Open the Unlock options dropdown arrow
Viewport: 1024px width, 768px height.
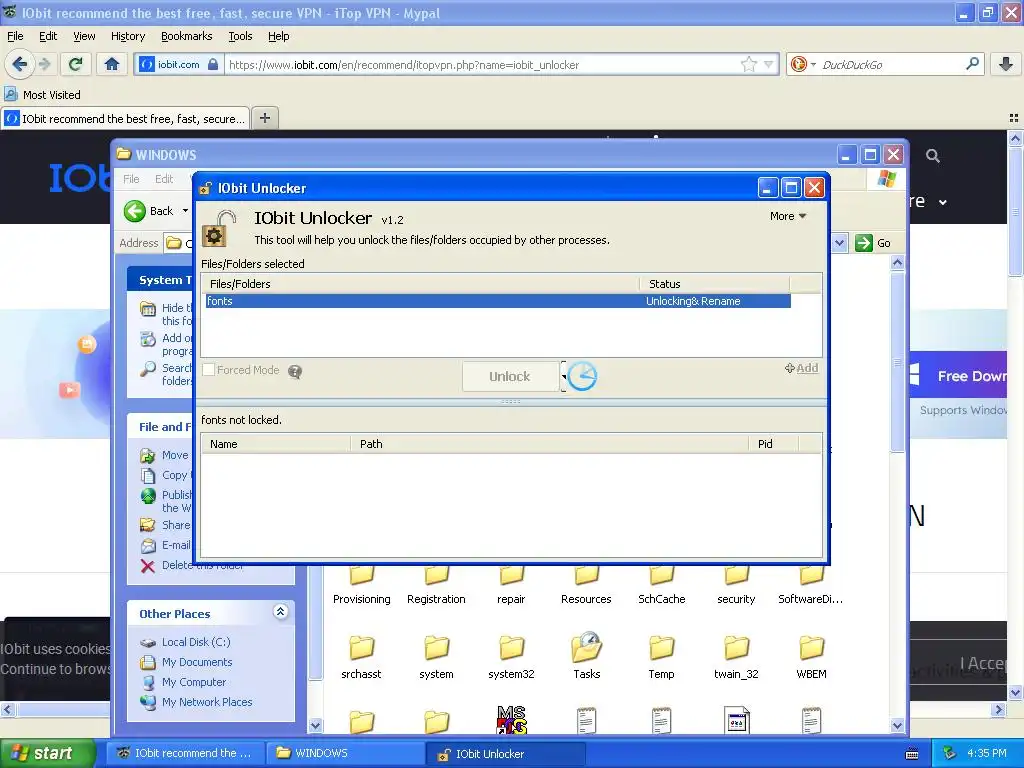click(564, 377)
